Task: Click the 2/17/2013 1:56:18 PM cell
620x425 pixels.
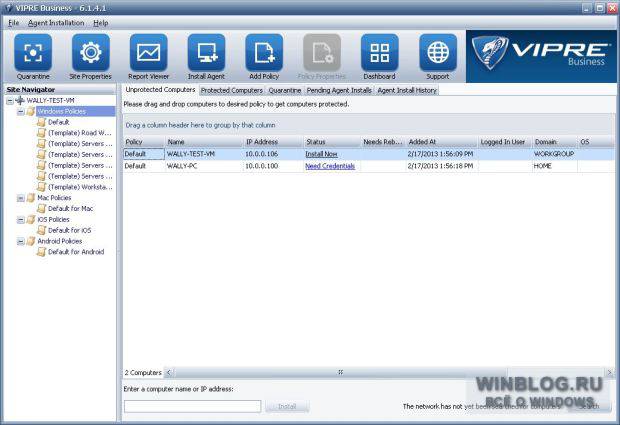Action: pos(442,166)
